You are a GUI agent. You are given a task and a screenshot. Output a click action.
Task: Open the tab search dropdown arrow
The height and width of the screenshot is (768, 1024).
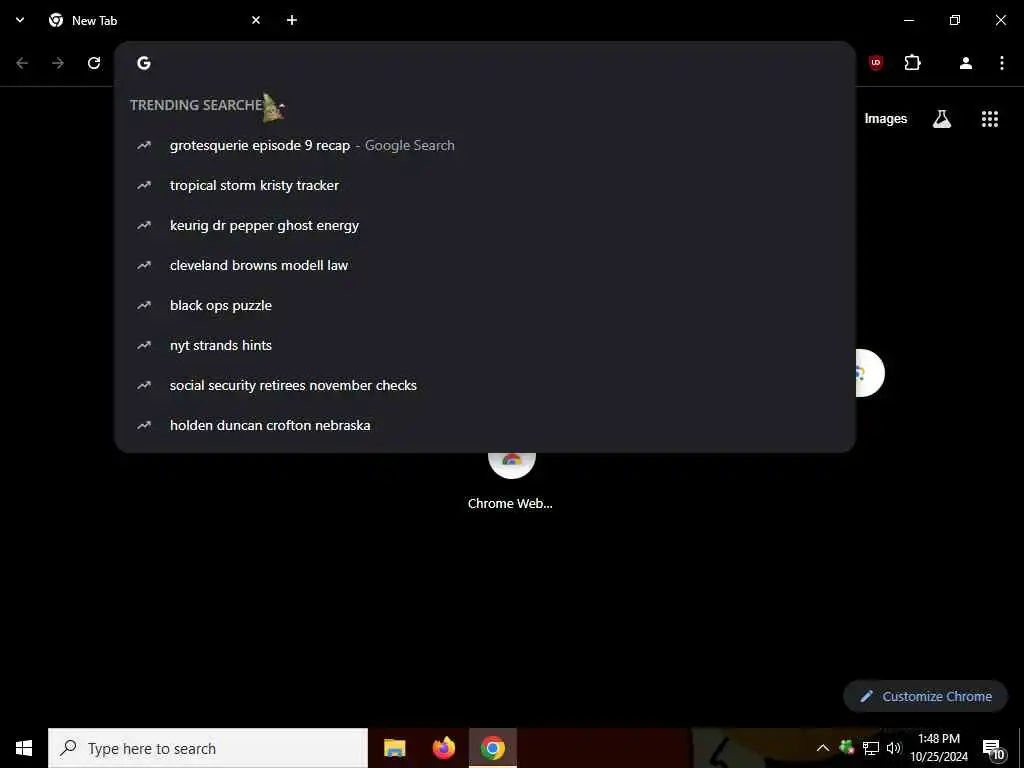(20, 20)
